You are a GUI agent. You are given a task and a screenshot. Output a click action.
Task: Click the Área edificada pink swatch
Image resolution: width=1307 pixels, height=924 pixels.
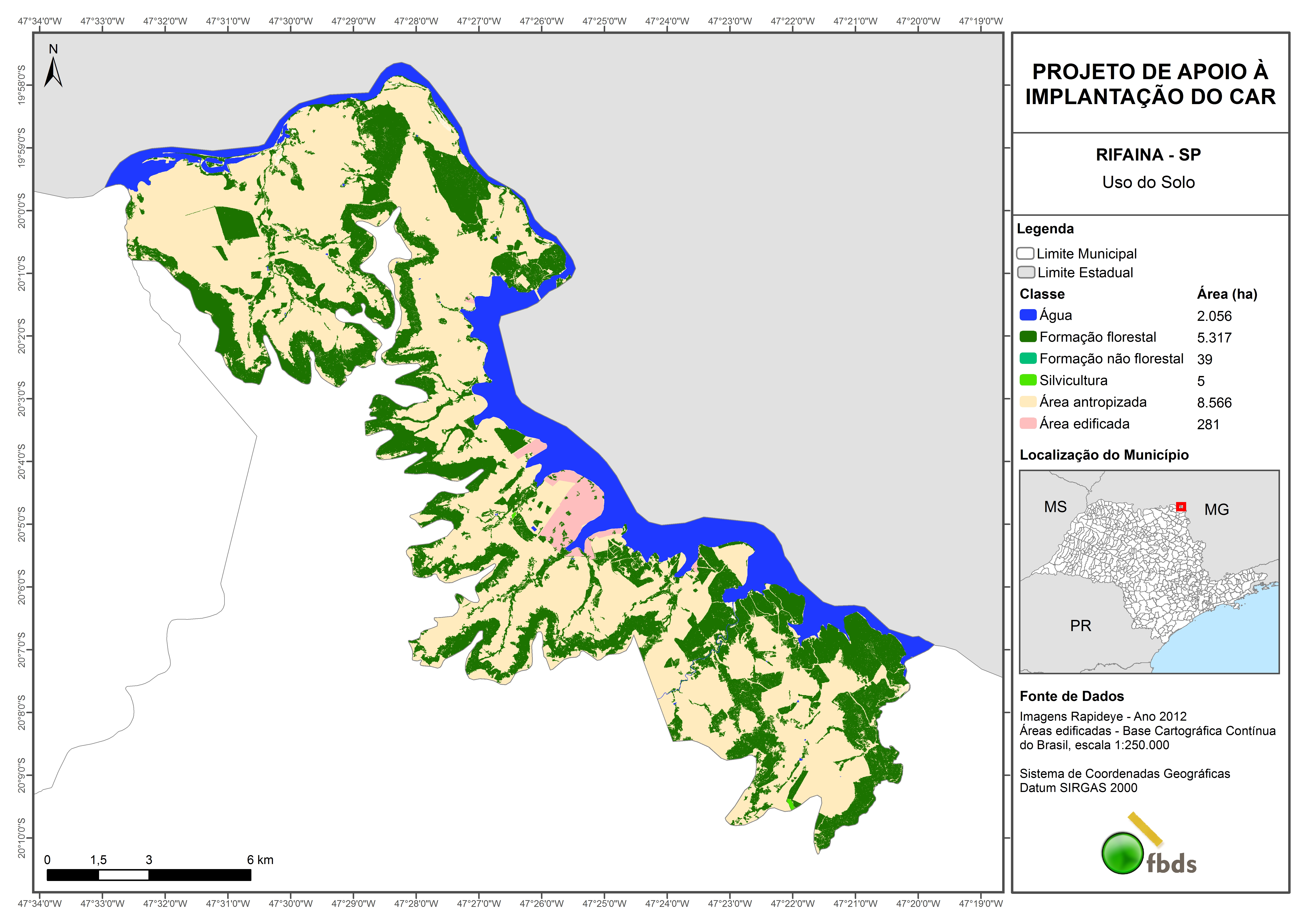(x=1028, y=423)
